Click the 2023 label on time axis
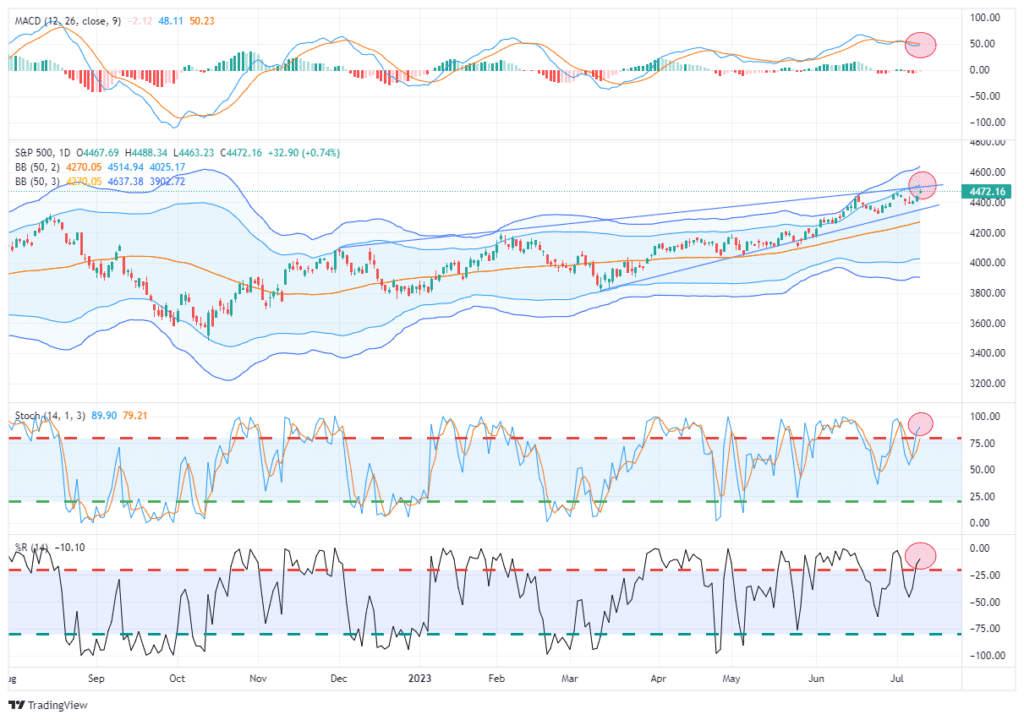The height and width of the screenshot is (720, 1024). (x=420, y=679)
